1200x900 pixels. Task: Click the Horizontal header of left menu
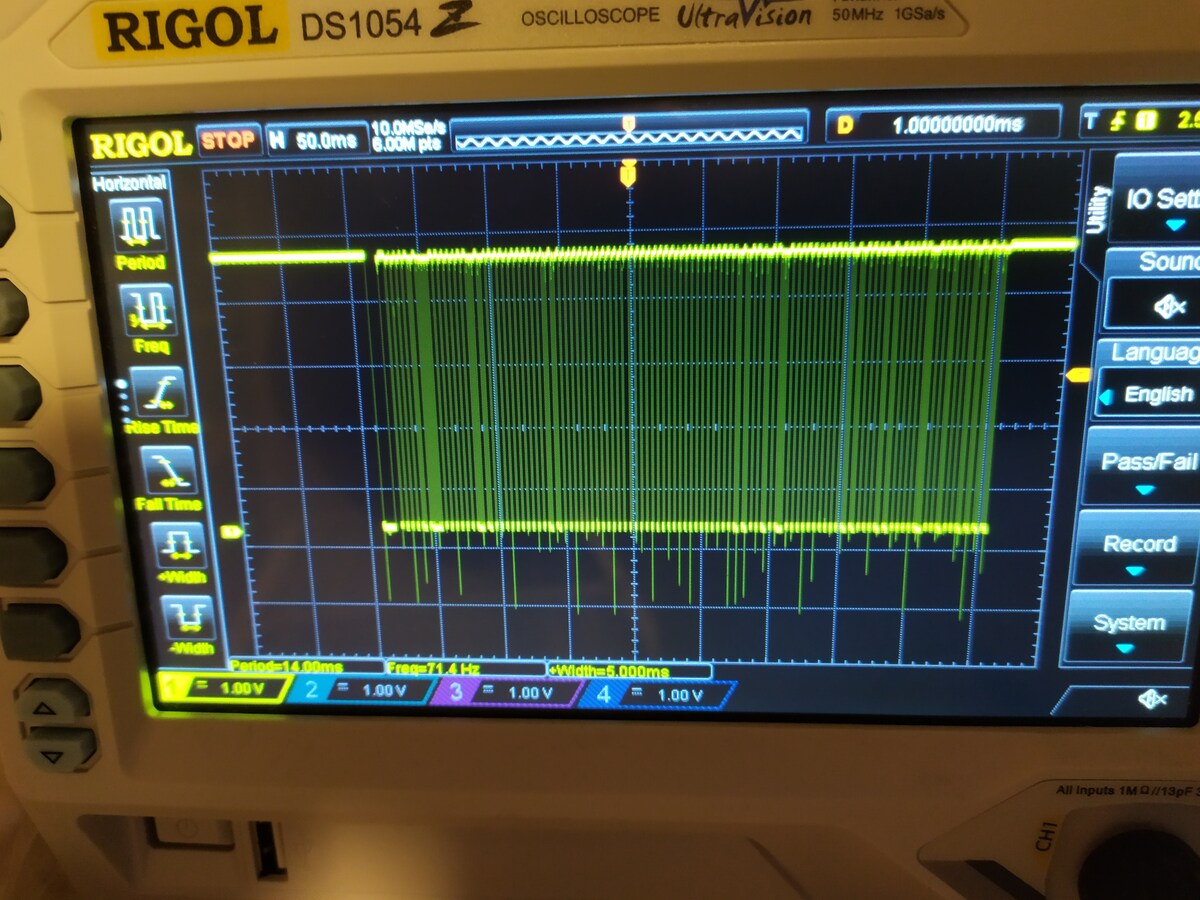tap(129, 184)
